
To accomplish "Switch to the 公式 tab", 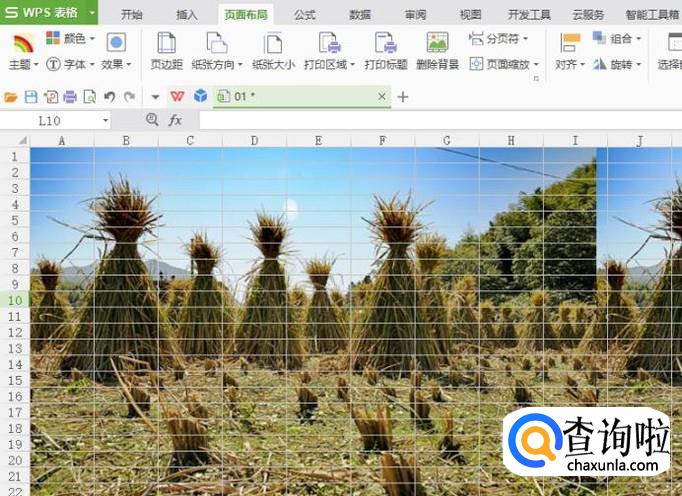I will click(x=304, y=15).
